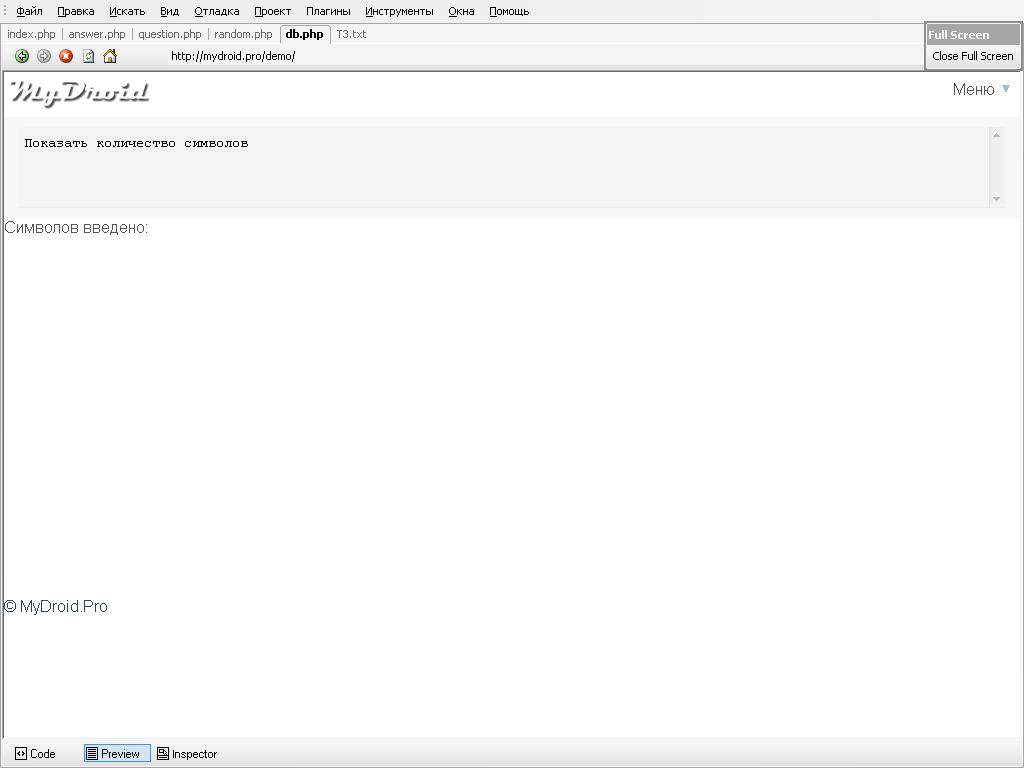Switch to the answer.php tab
Screen dimensions: 1024x768
click(x=97, y=34)
